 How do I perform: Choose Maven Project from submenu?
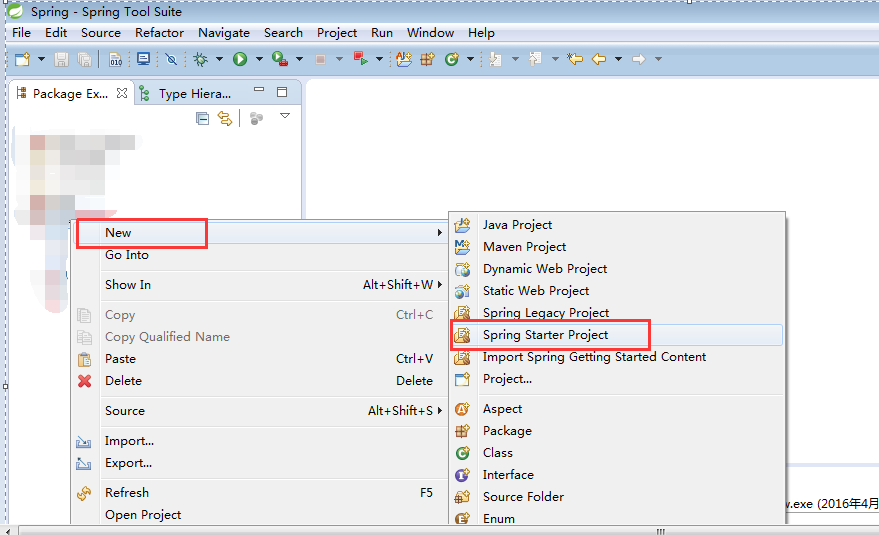pyautogui.click(x=616, y=247)
